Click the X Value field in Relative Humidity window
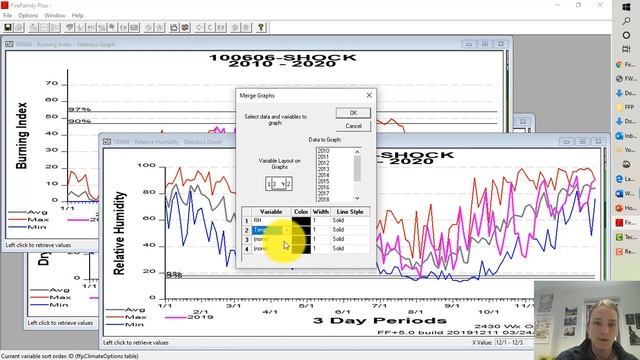640x360 pixels. pos(513,342)
